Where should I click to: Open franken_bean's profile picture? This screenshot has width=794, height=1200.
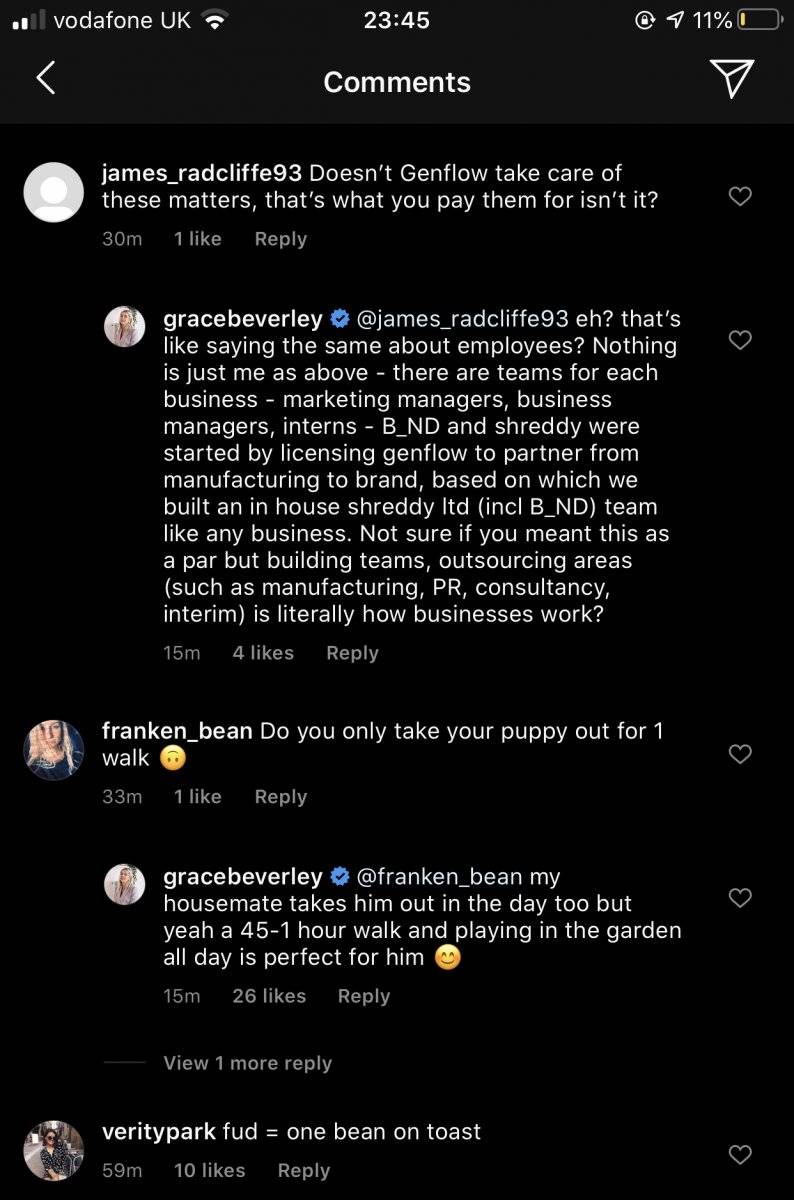click(x=53, y=750)
